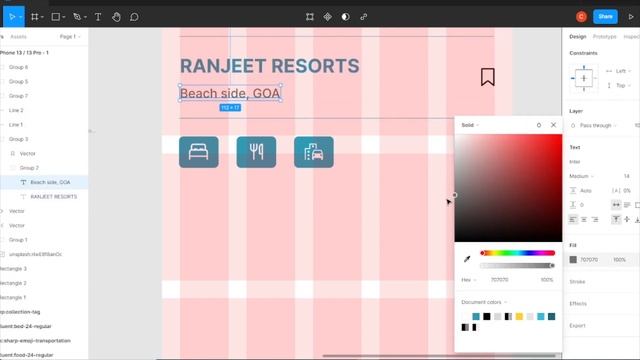The width and height of the screenshot is (640, 360).
Task: Click the hue slider in color picker
Action: 518,253
